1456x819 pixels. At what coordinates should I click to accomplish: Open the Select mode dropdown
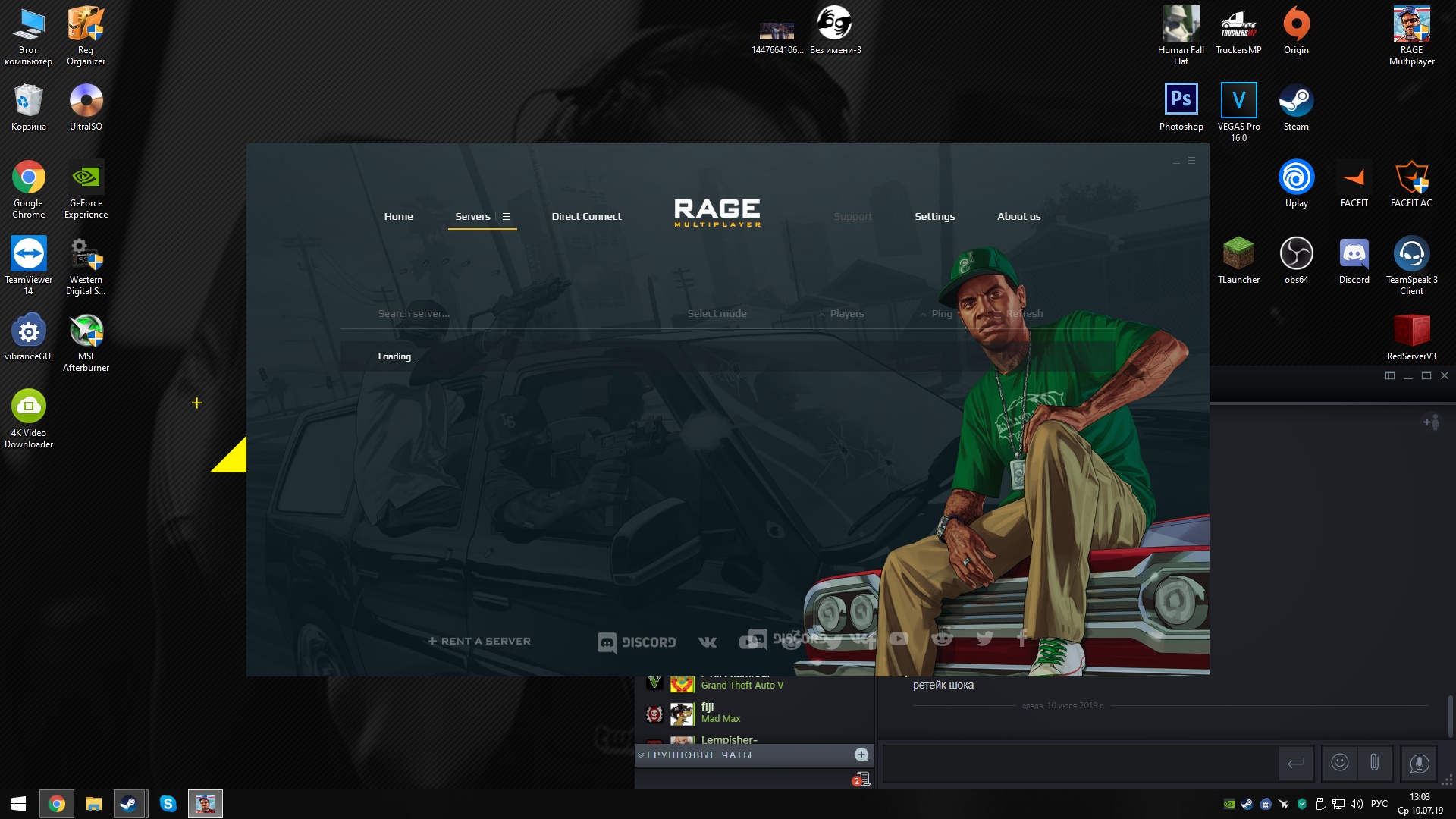(x=717, y=313)
